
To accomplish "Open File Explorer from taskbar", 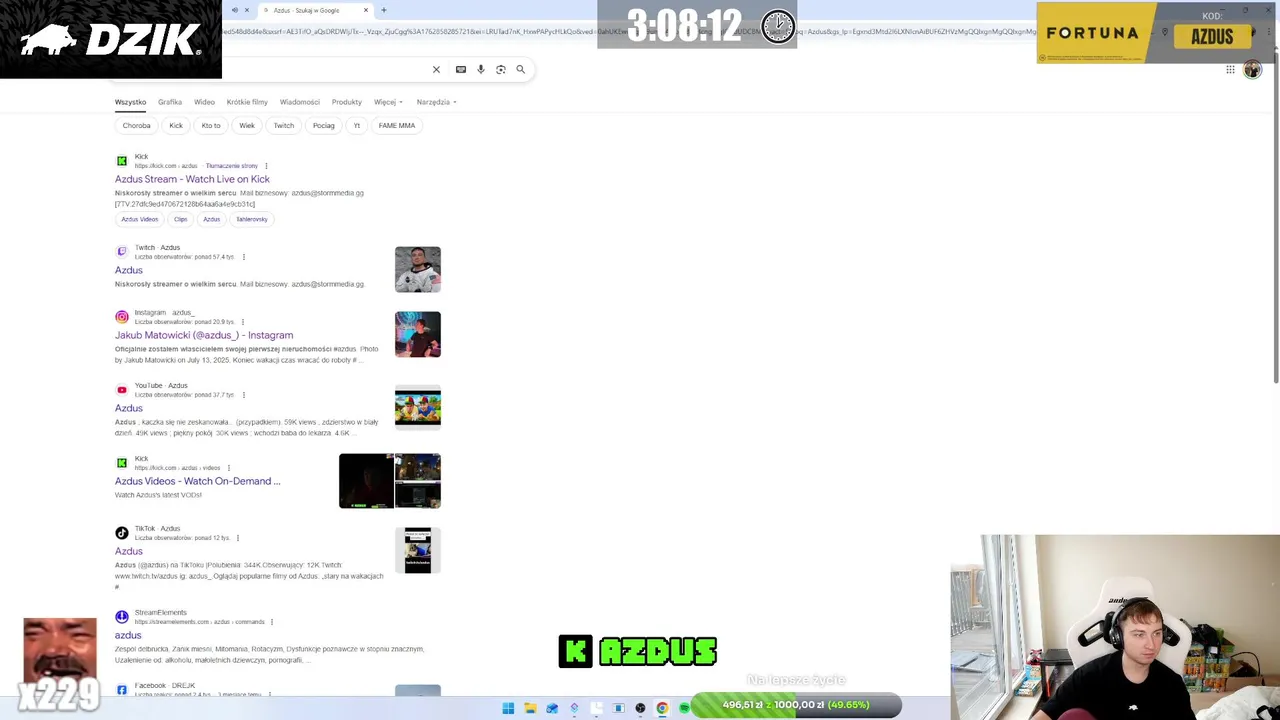I will tap(530, 708).
